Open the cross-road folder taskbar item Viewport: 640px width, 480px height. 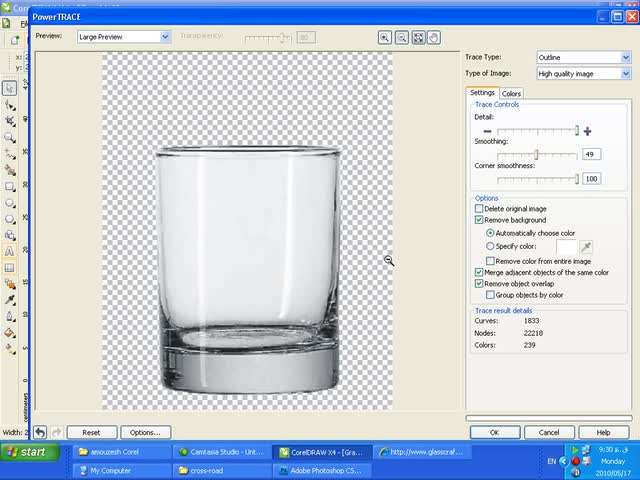click(223, 471)
